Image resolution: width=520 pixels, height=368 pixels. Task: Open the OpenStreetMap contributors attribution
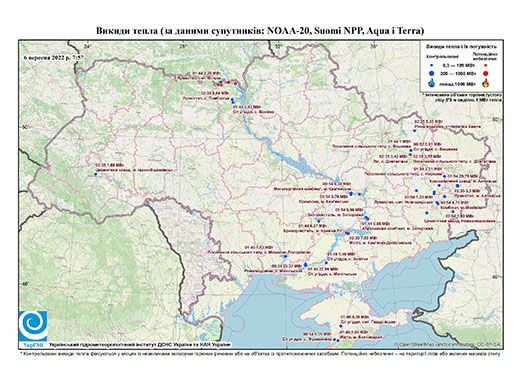click(x=448, y=344)
